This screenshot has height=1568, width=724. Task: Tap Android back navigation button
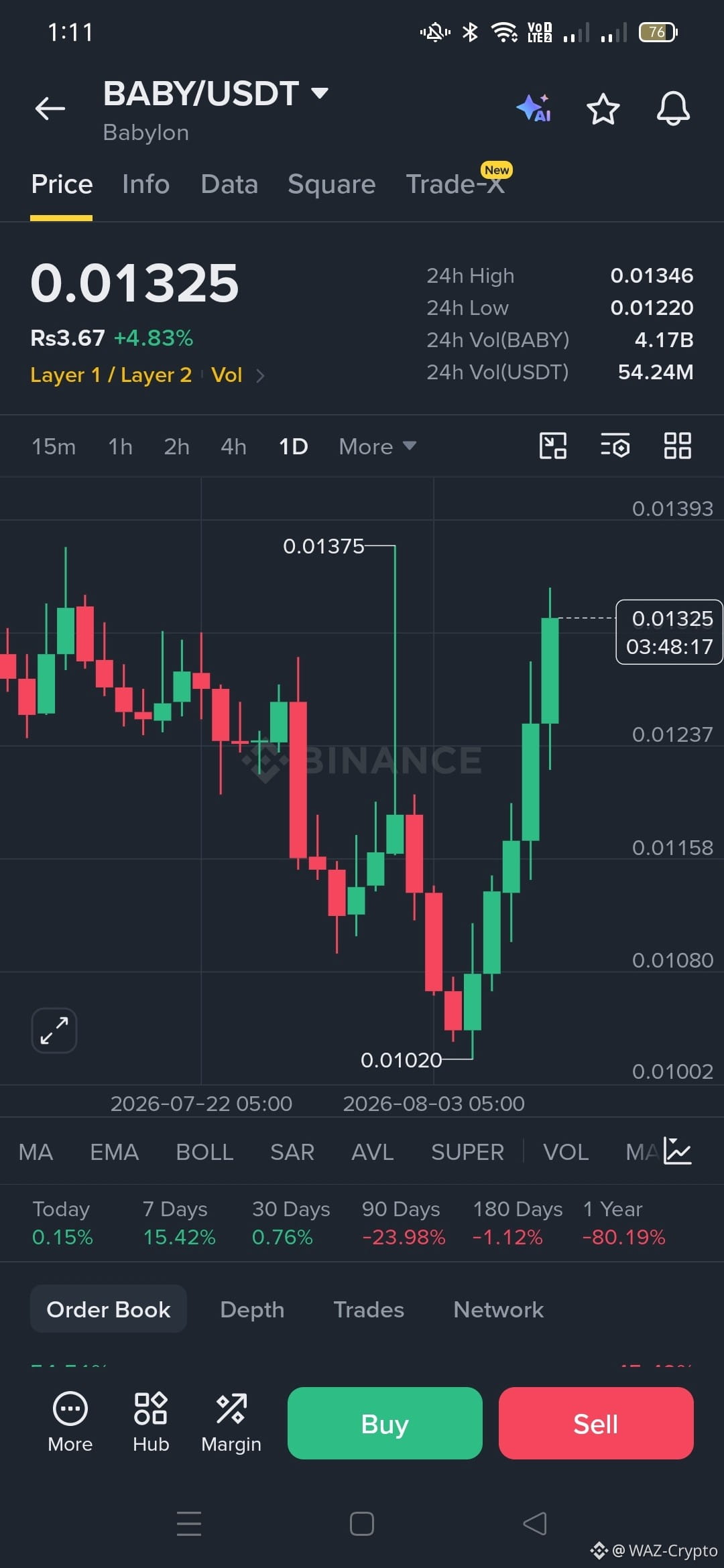[535, 1524]
